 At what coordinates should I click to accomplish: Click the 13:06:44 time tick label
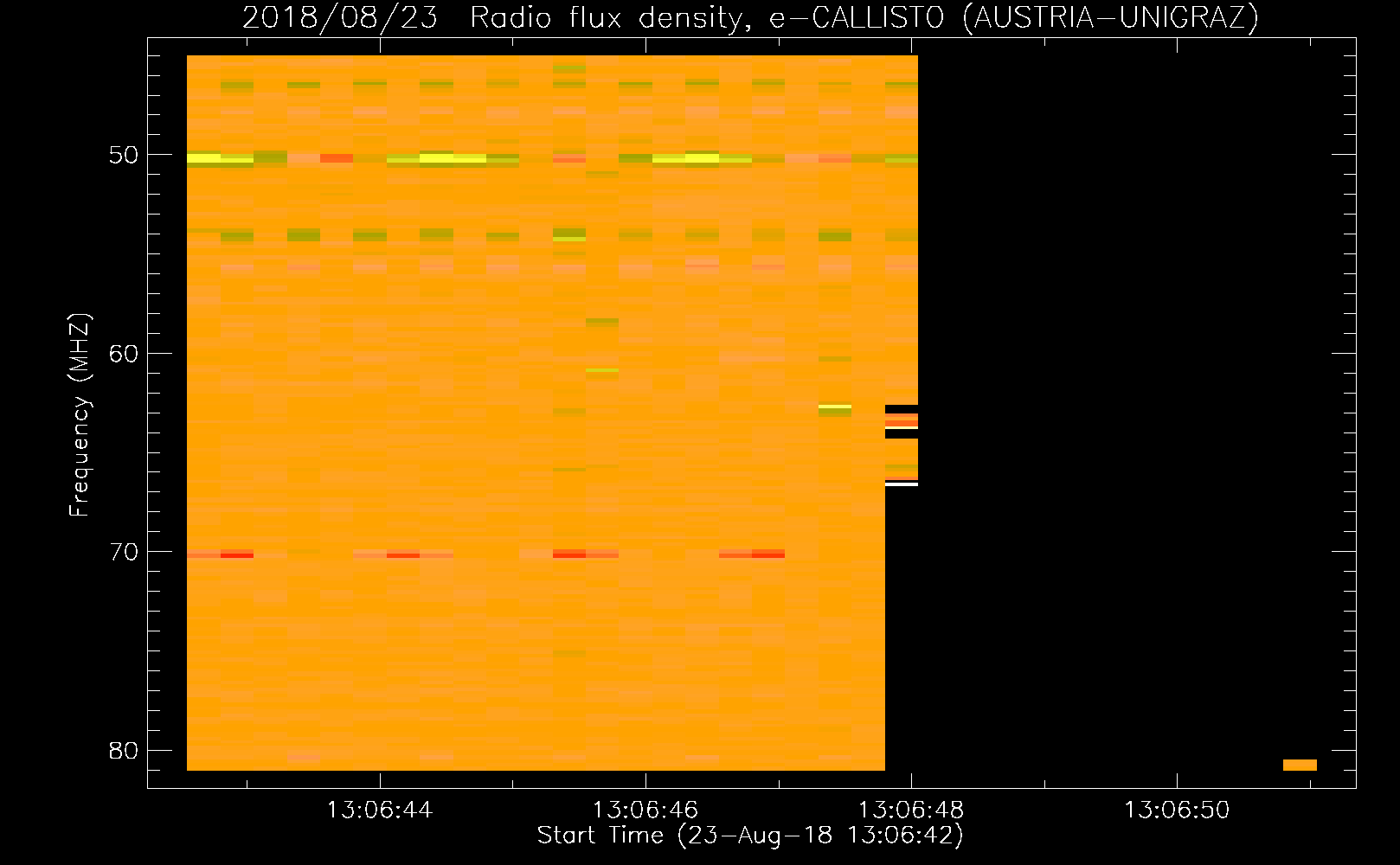(x=379, y=811)
